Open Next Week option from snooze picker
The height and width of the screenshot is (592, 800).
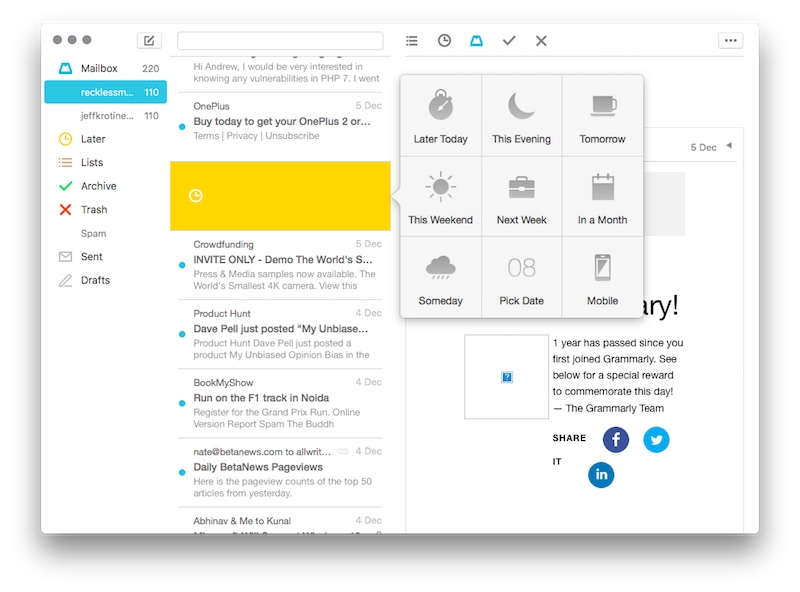[x=521, y=197]
